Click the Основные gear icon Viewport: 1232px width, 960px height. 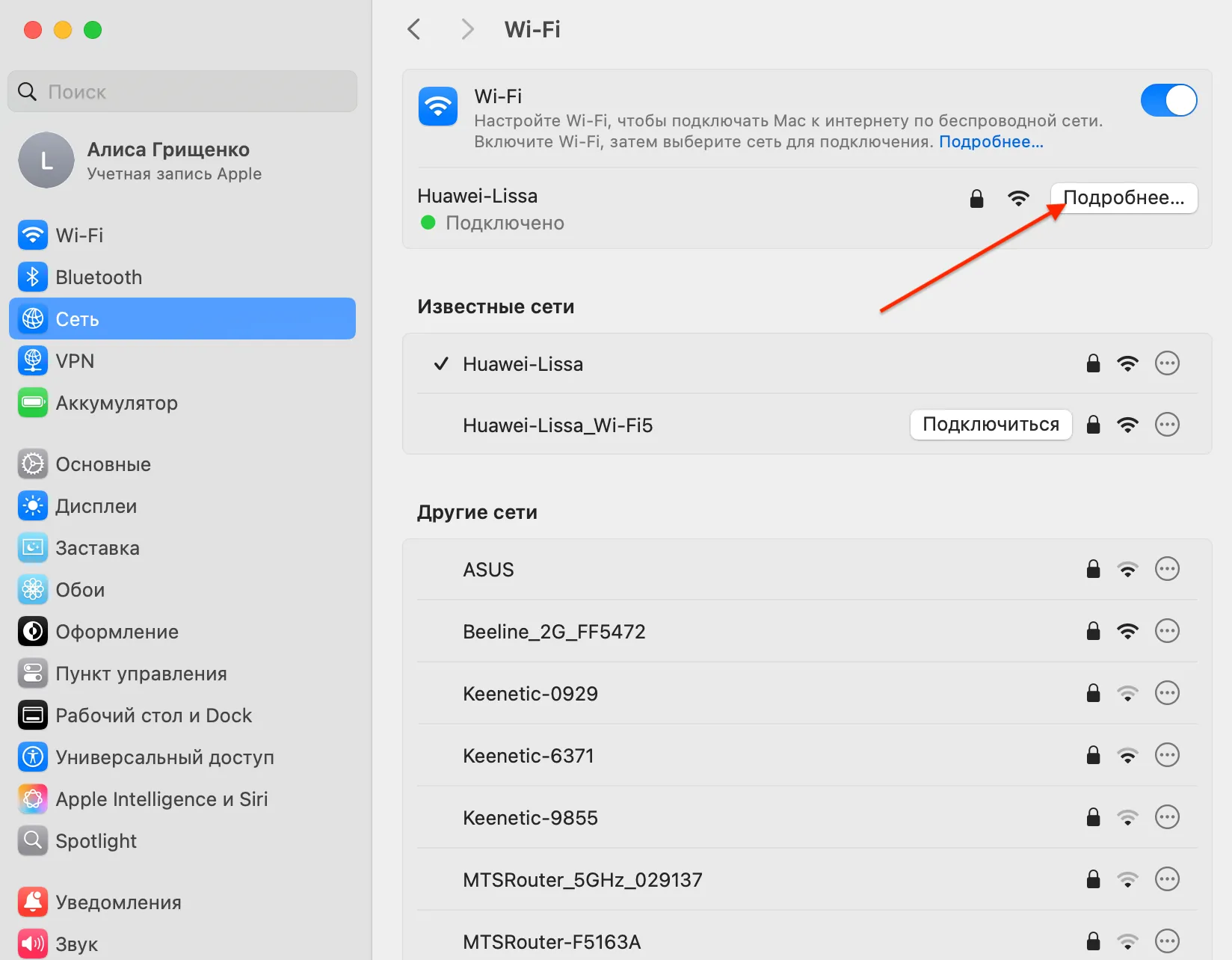click(x=33, y=464)
